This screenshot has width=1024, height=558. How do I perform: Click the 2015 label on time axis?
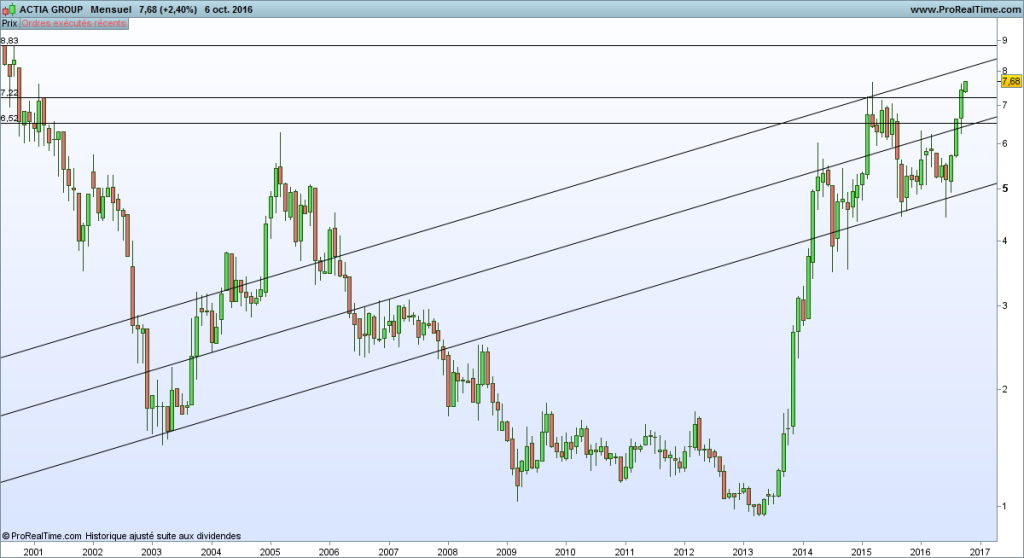862,551
